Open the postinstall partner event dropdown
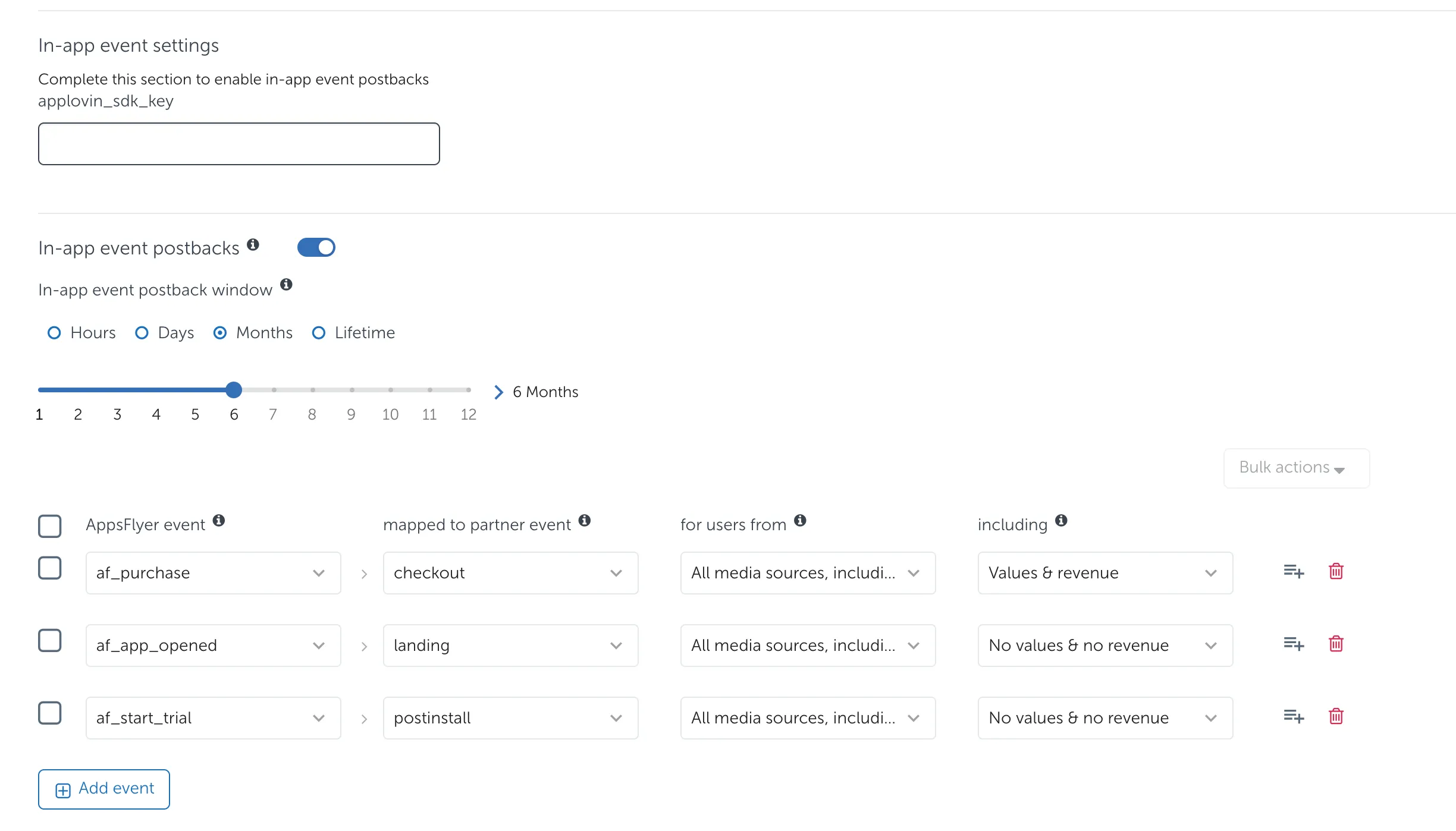The height and width of the screenshot is (831, 1456). coord(511,718)
